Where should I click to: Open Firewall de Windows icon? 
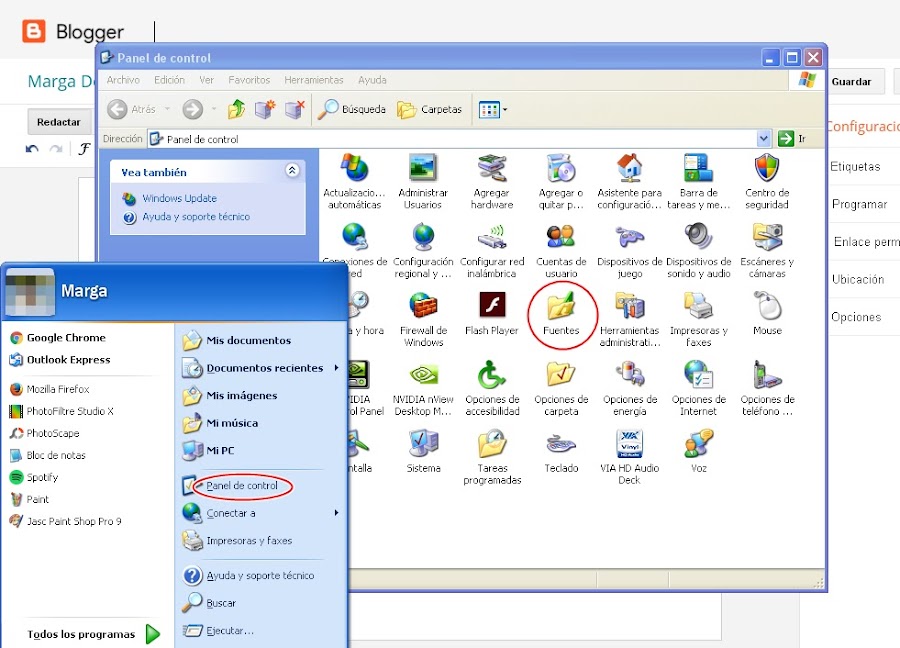pos(423,306)
